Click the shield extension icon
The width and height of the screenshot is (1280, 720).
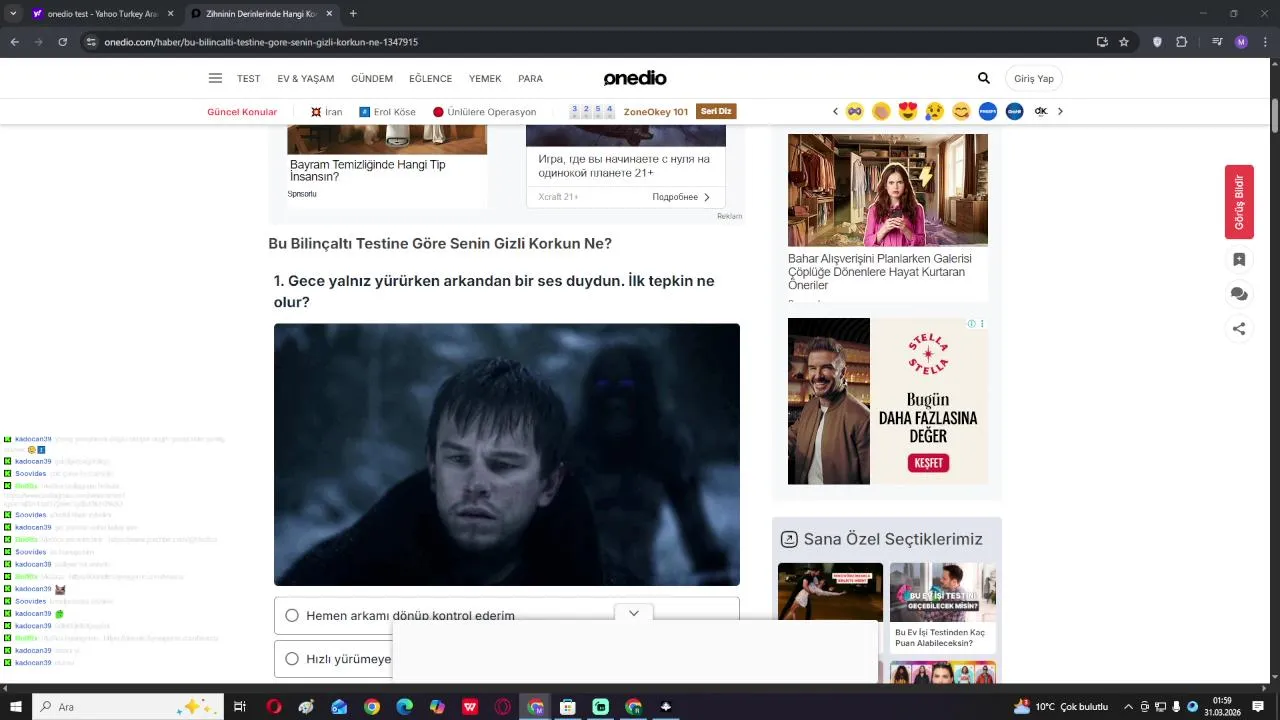1158,42
